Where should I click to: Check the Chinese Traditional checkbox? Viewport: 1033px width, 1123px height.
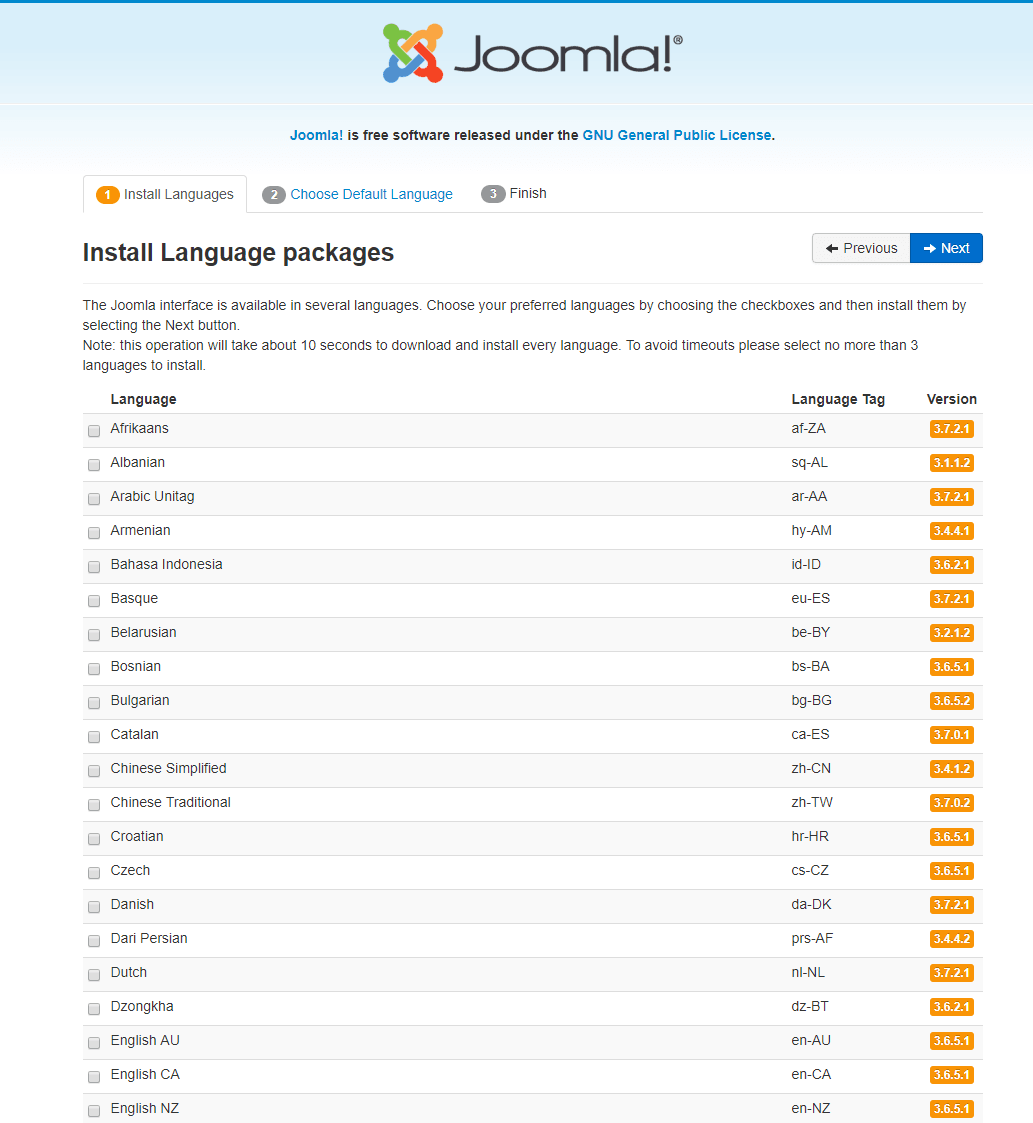click(x=94, y=805)
